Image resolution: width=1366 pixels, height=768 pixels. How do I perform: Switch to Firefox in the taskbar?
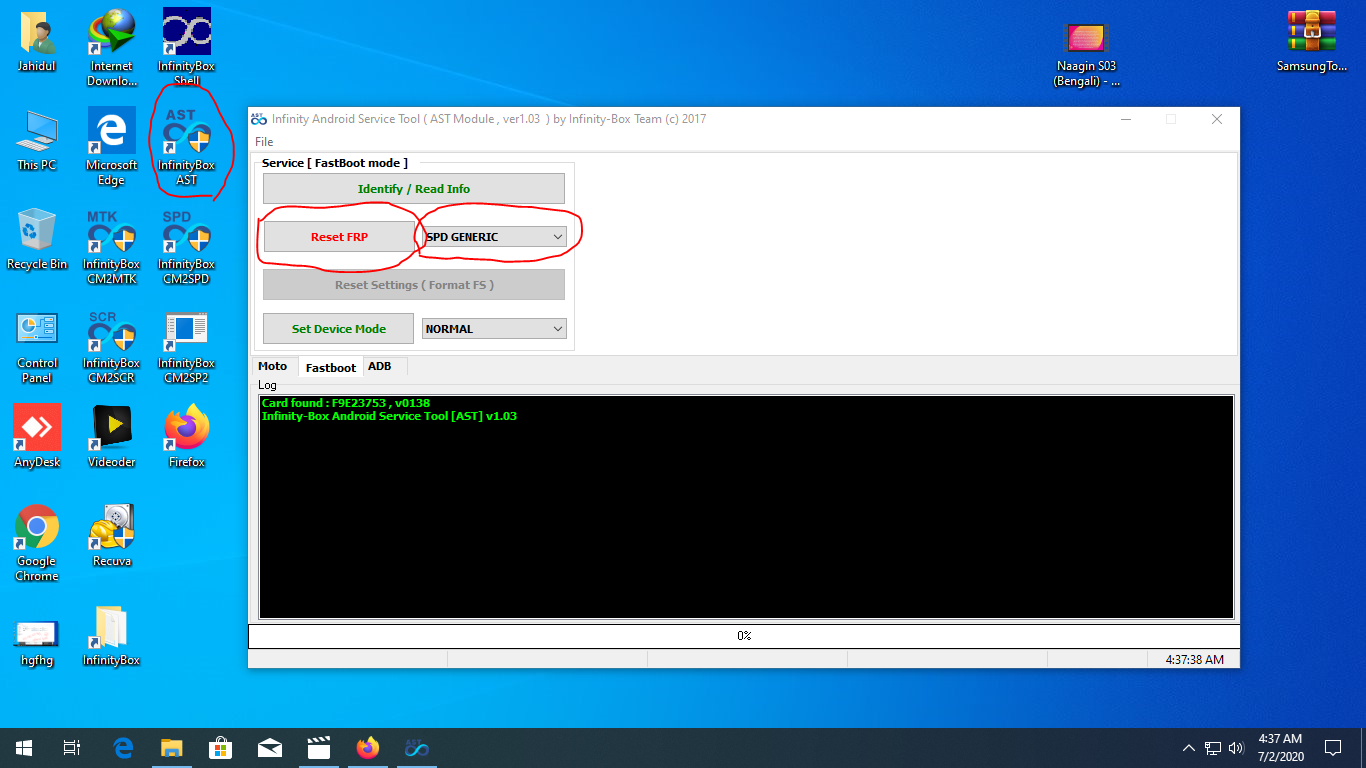(368, 748)
